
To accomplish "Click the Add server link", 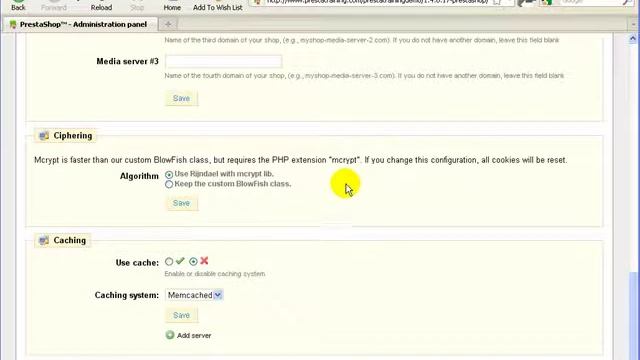I will point(194,336).
